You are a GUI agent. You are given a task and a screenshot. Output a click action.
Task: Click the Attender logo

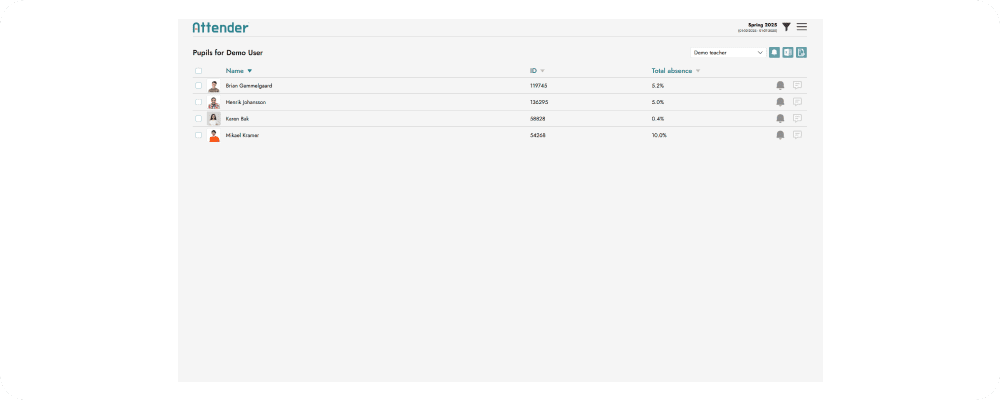[x=220, y=27]
